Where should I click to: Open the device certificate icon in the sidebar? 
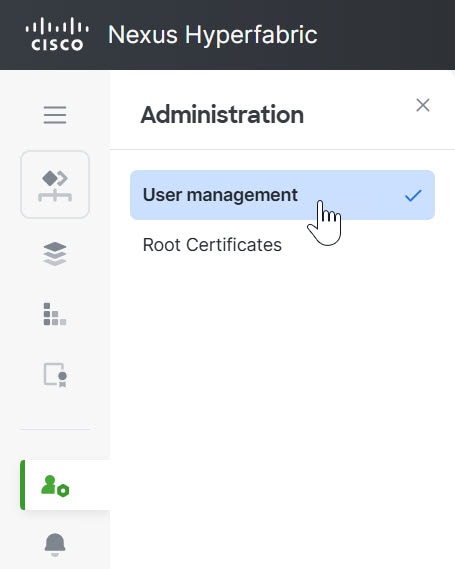click(55, 375)
